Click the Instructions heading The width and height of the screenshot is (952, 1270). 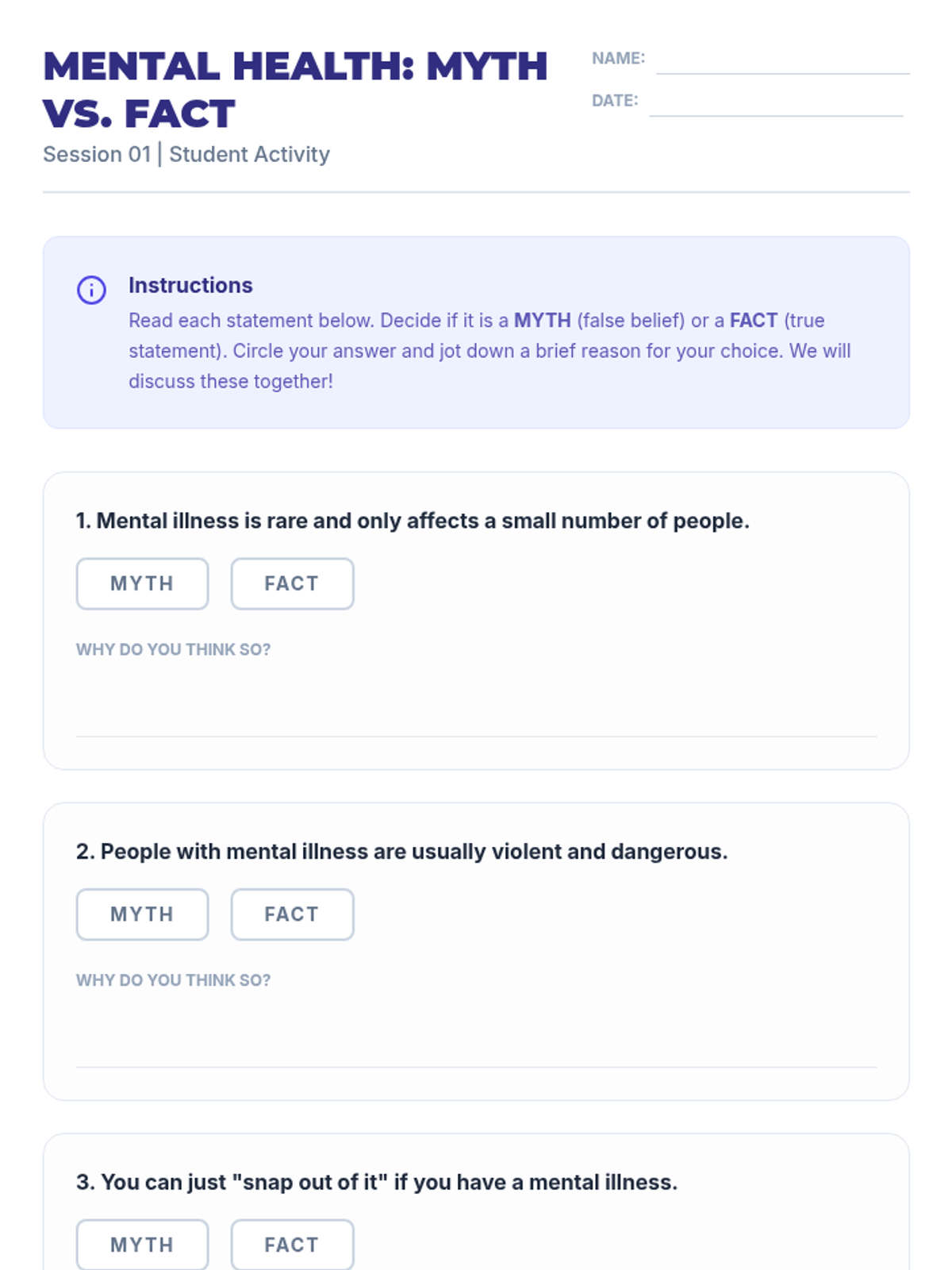pos(190,285)
